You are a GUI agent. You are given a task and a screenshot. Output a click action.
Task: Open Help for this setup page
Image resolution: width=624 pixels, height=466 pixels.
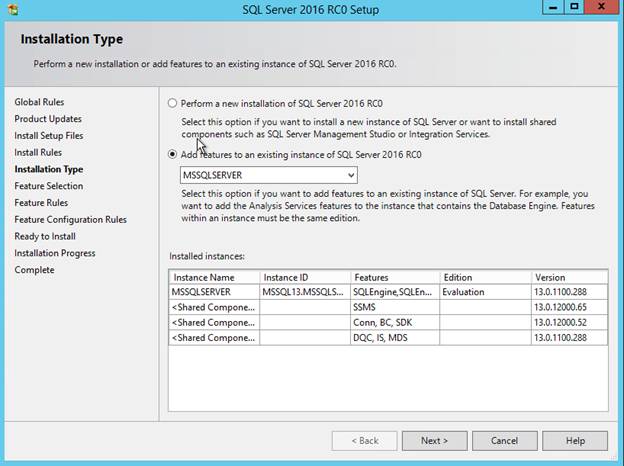tap(575, 441)
